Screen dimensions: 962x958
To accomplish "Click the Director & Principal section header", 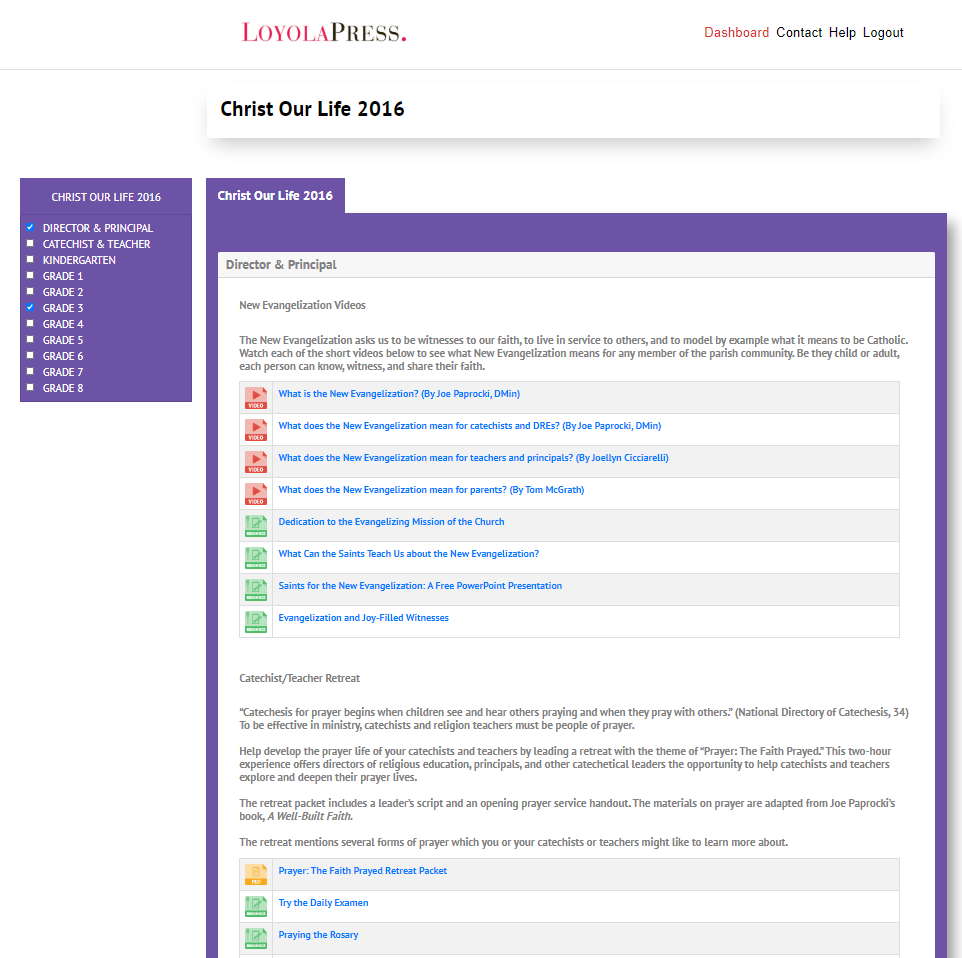I will [x=577, y=265].
